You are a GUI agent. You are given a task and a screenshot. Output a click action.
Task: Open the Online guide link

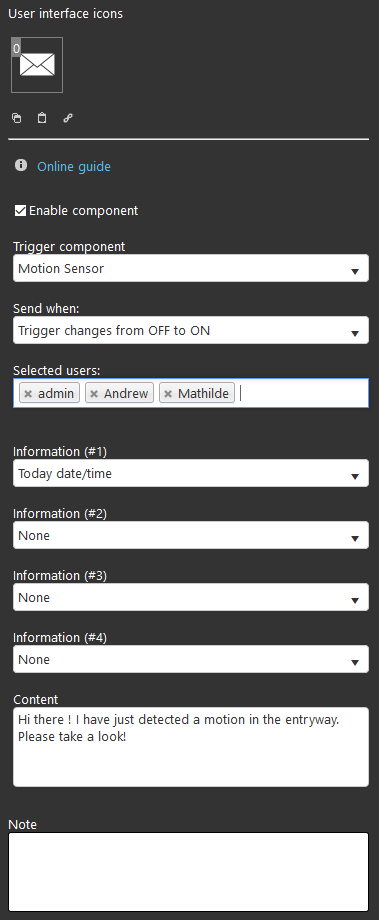(x=74, y=167)
